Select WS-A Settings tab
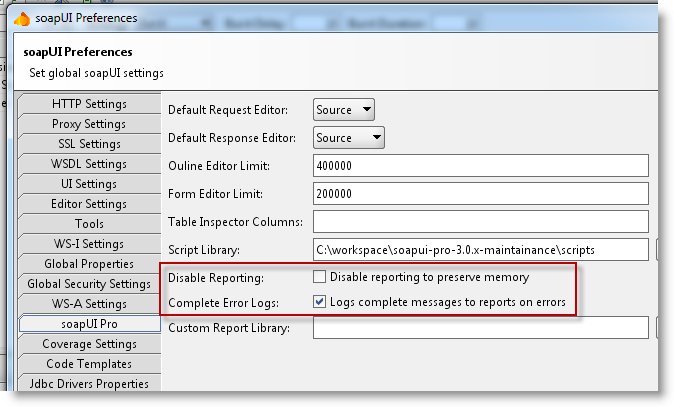 coord(89,303)
